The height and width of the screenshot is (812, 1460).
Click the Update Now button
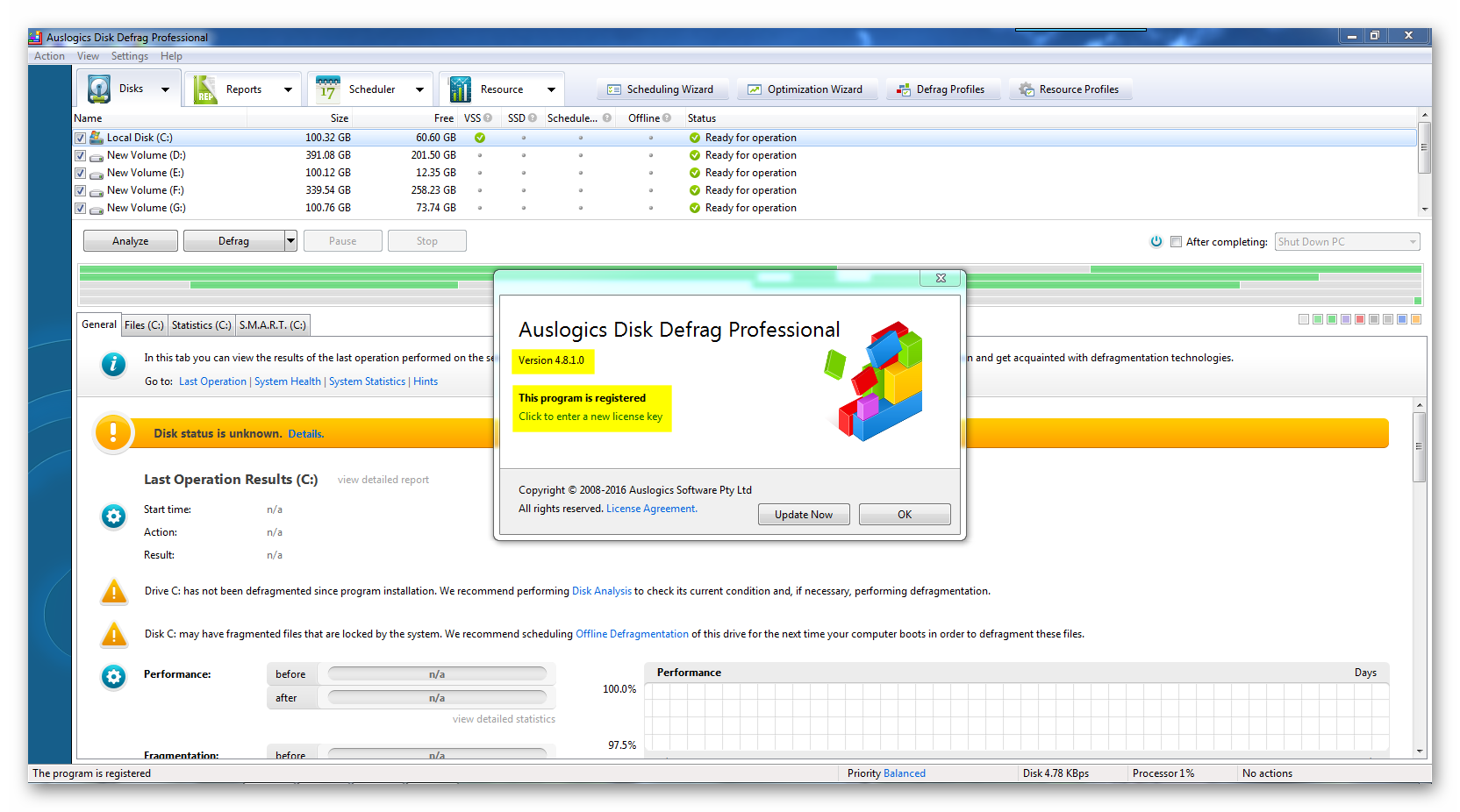(x=804, y=515)
